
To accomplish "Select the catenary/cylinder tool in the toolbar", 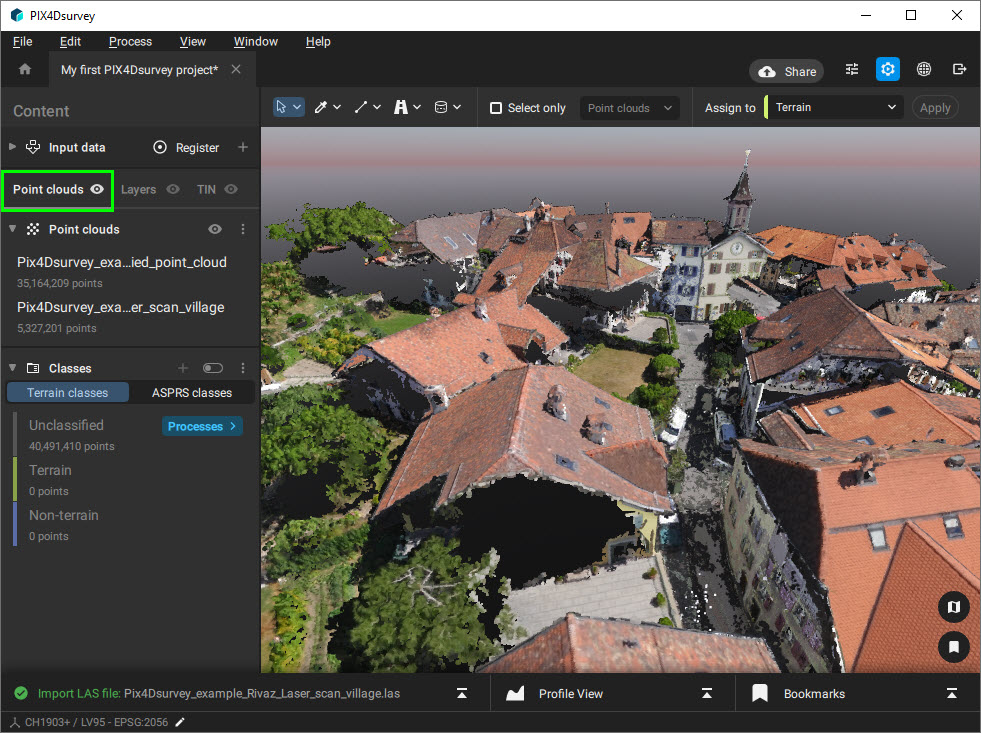I will [441, 107].
